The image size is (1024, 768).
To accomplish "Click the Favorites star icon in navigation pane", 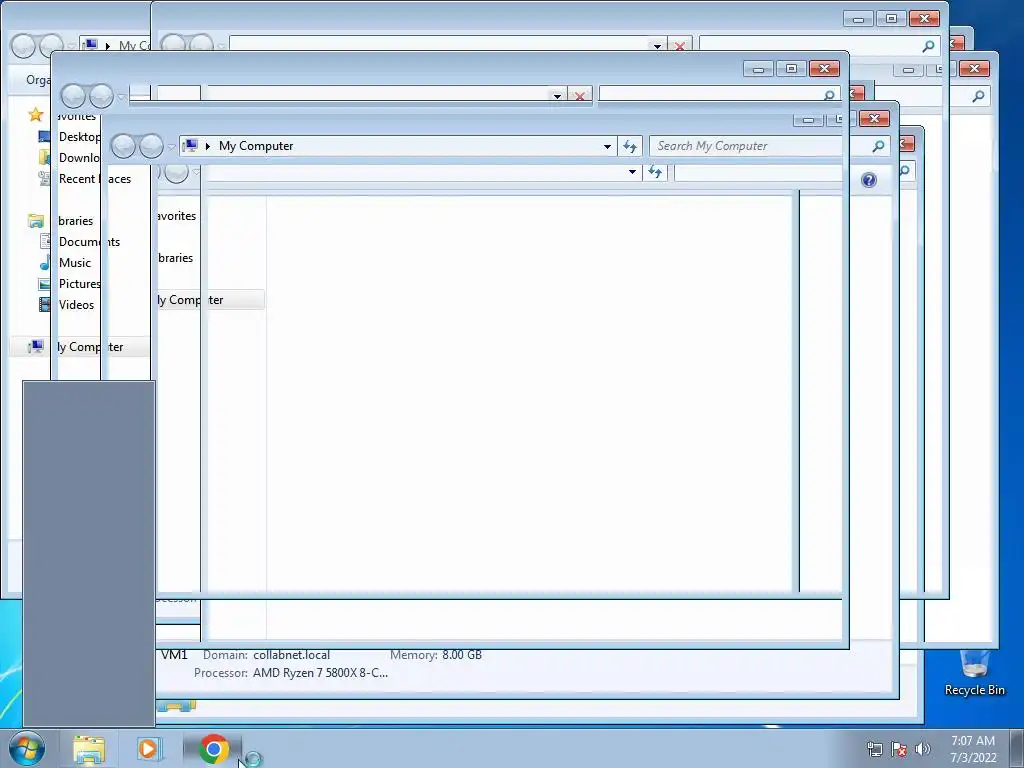I will coord(35,115).
